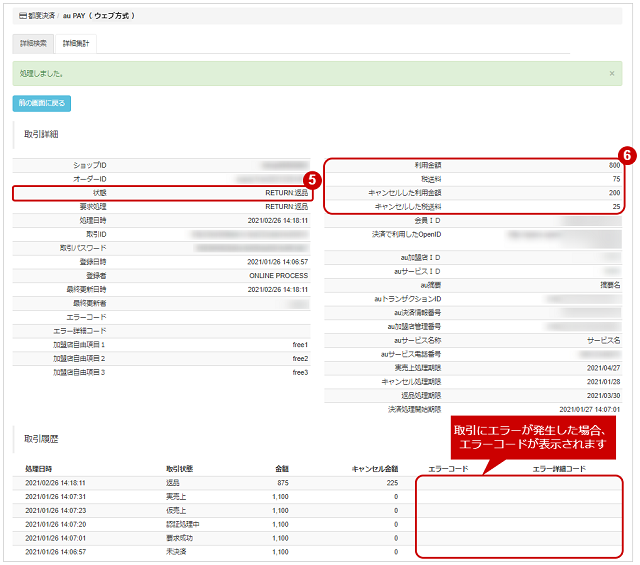Select the free1 value
The image size is (640, 565).
point(300,345)
